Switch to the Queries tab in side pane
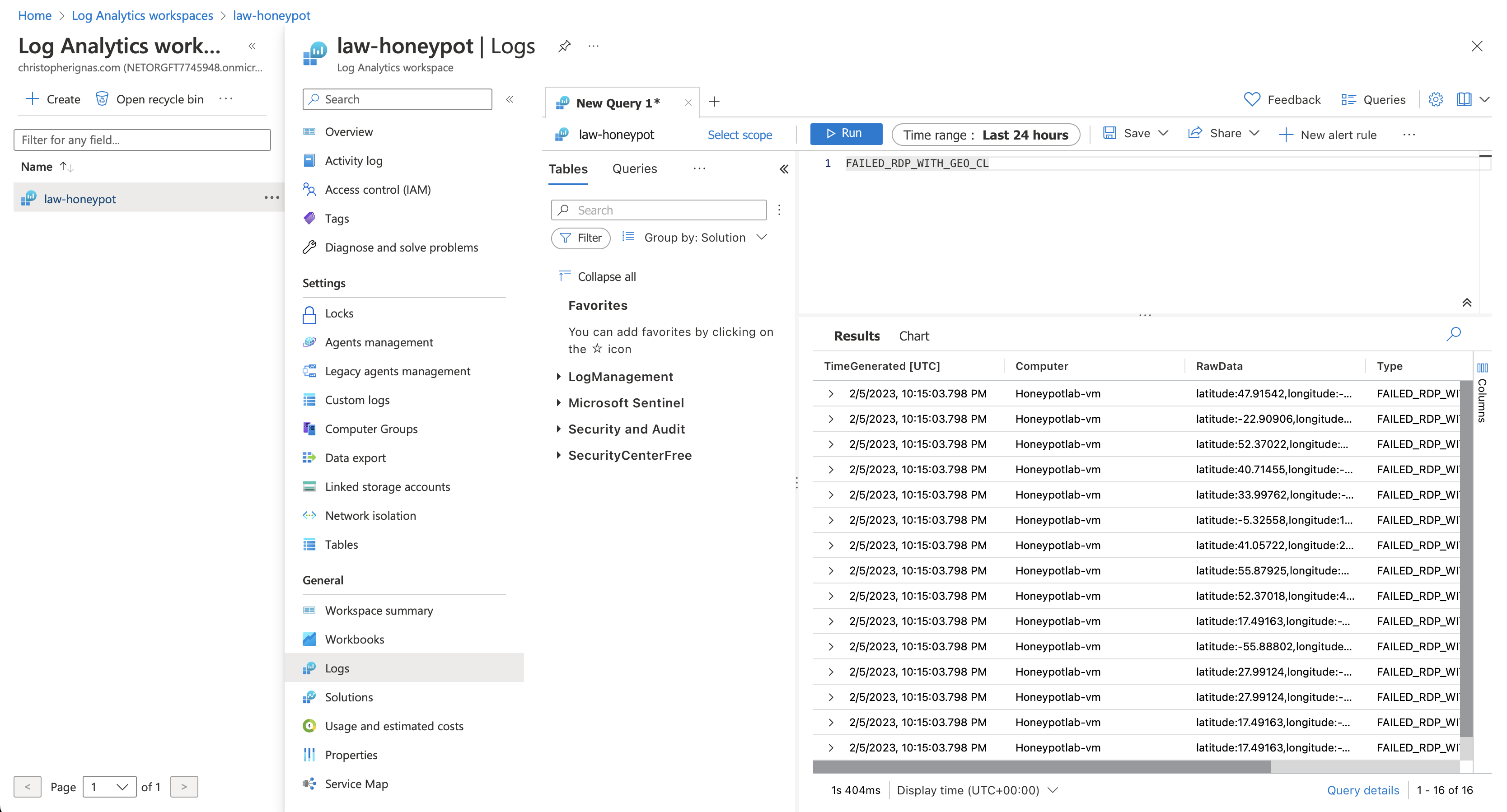Screen dimensions: 1507x812 click(x=634, y=169)
